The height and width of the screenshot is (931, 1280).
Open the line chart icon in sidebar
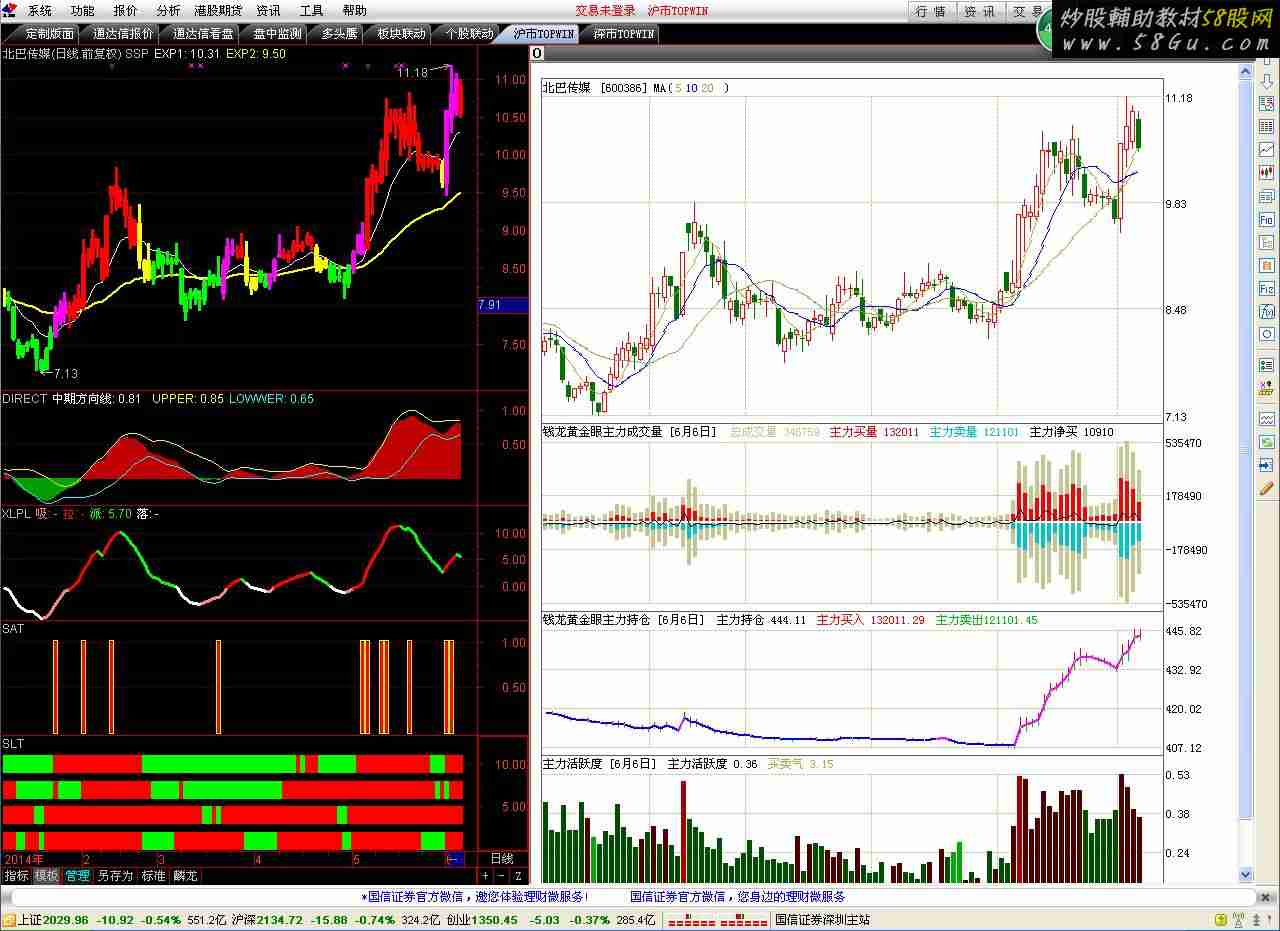[x=1266, y=150]
